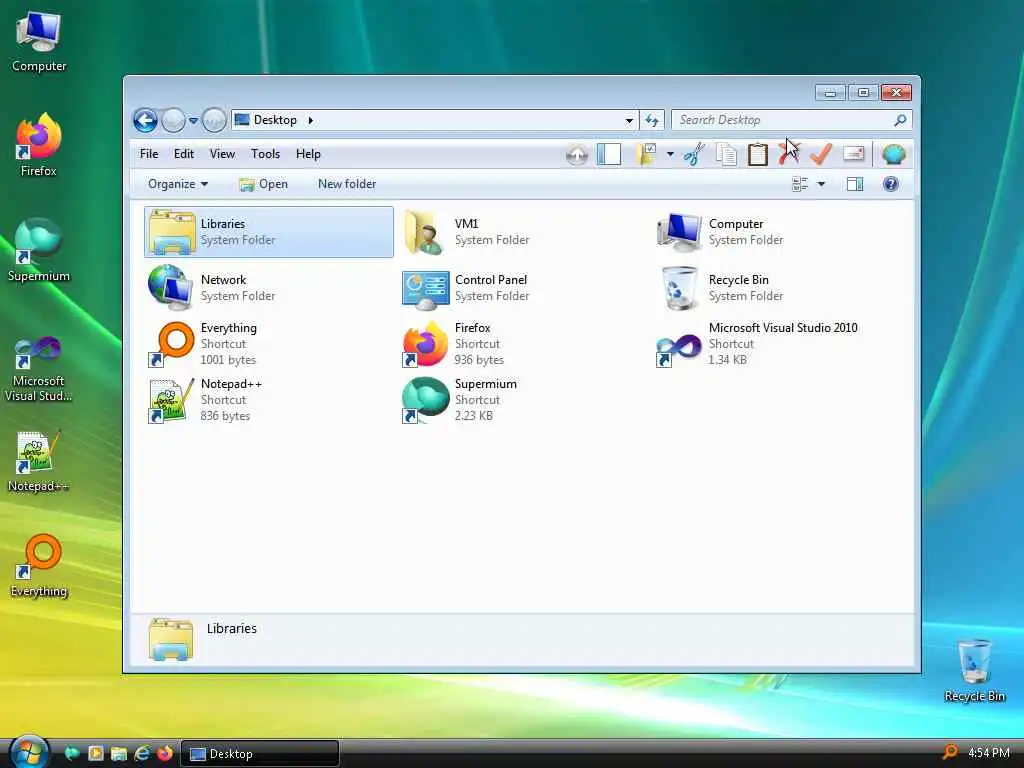1024x768 pixels.
Task: Click the Internet Explorer quick launch icon
Action: pos(142,754)
